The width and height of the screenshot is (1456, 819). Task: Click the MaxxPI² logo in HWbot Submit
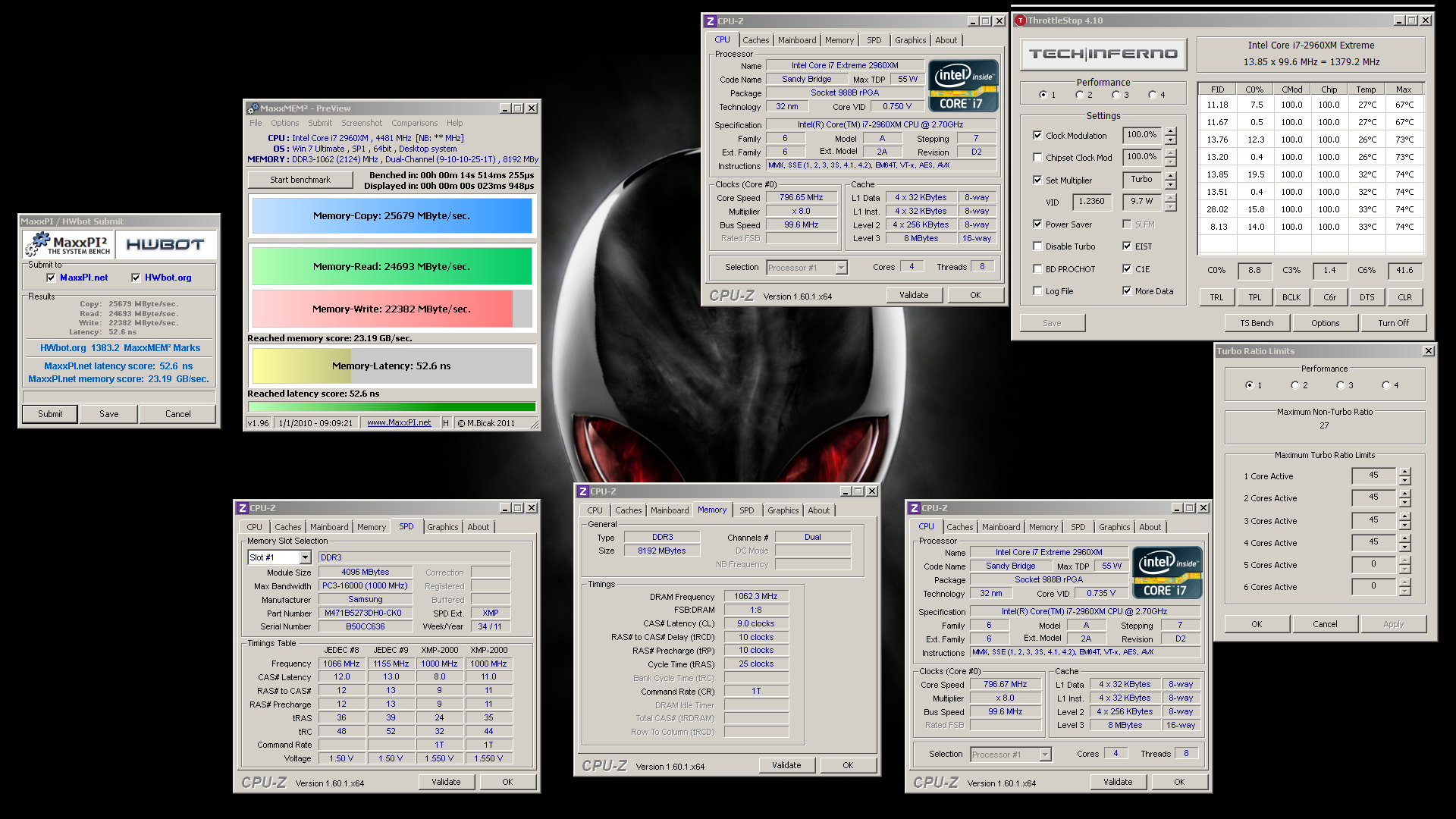point(68,245)
